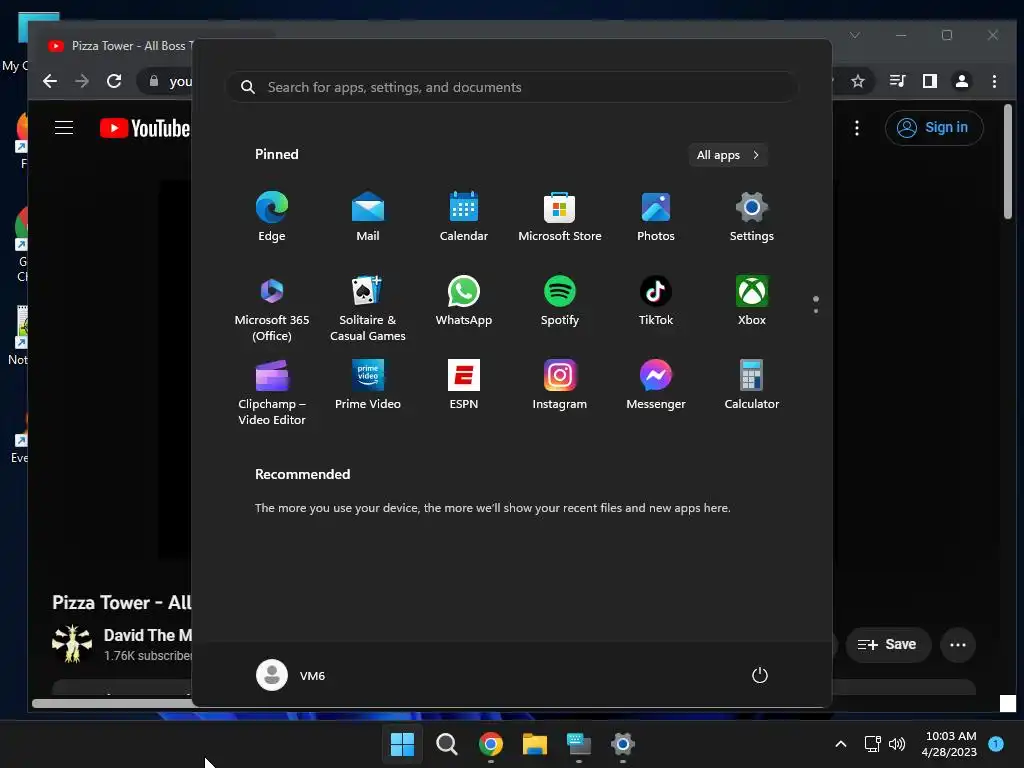This screenshot has width=1024, height=768.
Task: Save the video to a playlist
Action: [x=887, y=645]
